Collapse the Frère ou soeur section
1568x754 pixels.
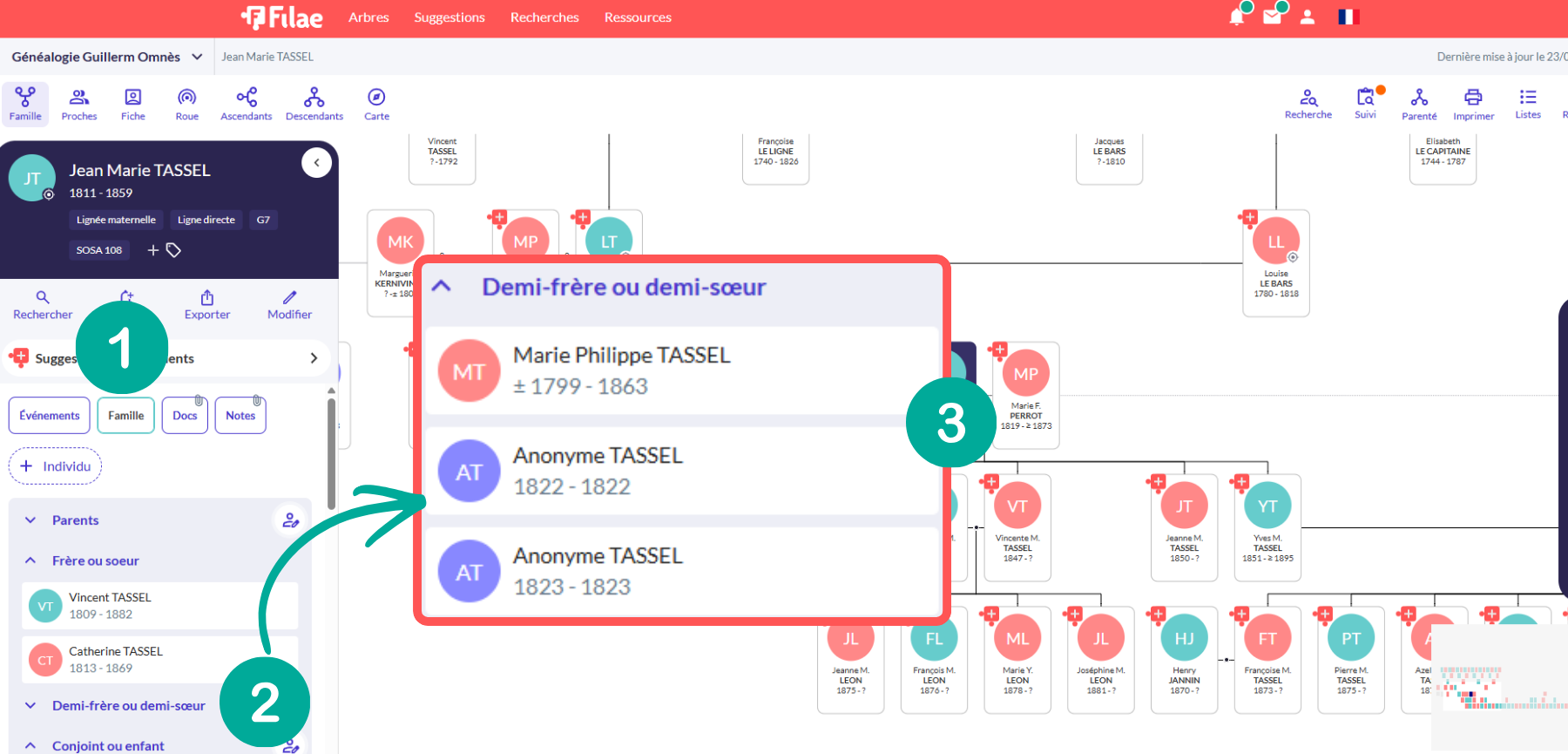[x=30, y=560]
